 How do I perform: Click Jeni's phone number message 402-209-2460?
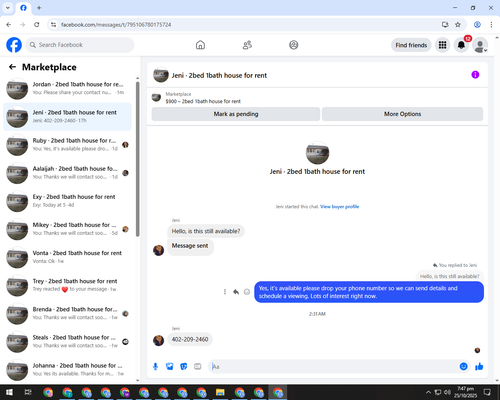coord(190,339)
